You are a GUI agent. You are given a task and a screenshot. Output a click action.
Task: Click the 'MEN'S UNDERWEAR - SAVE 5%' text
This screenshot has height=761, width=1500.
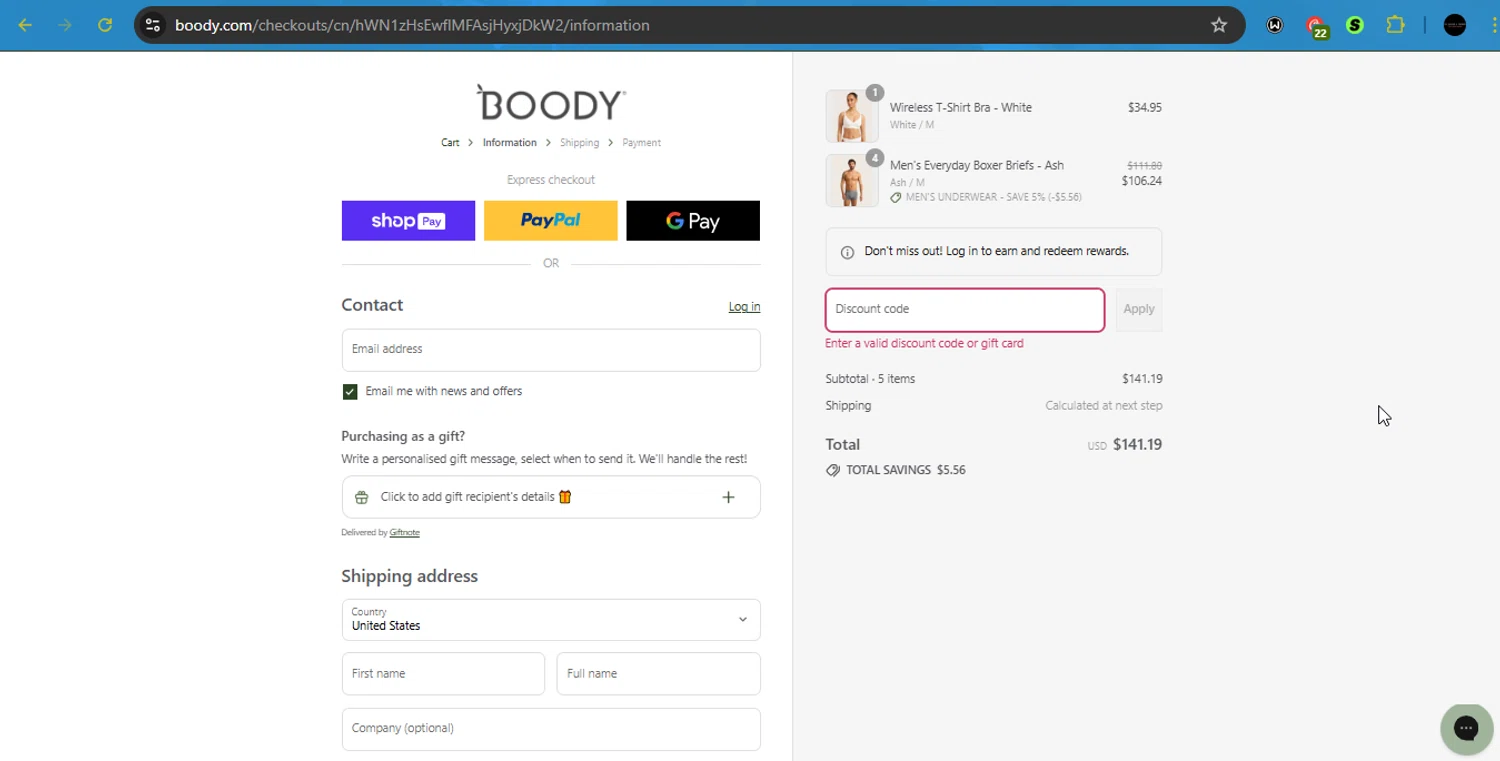[994, 198]
